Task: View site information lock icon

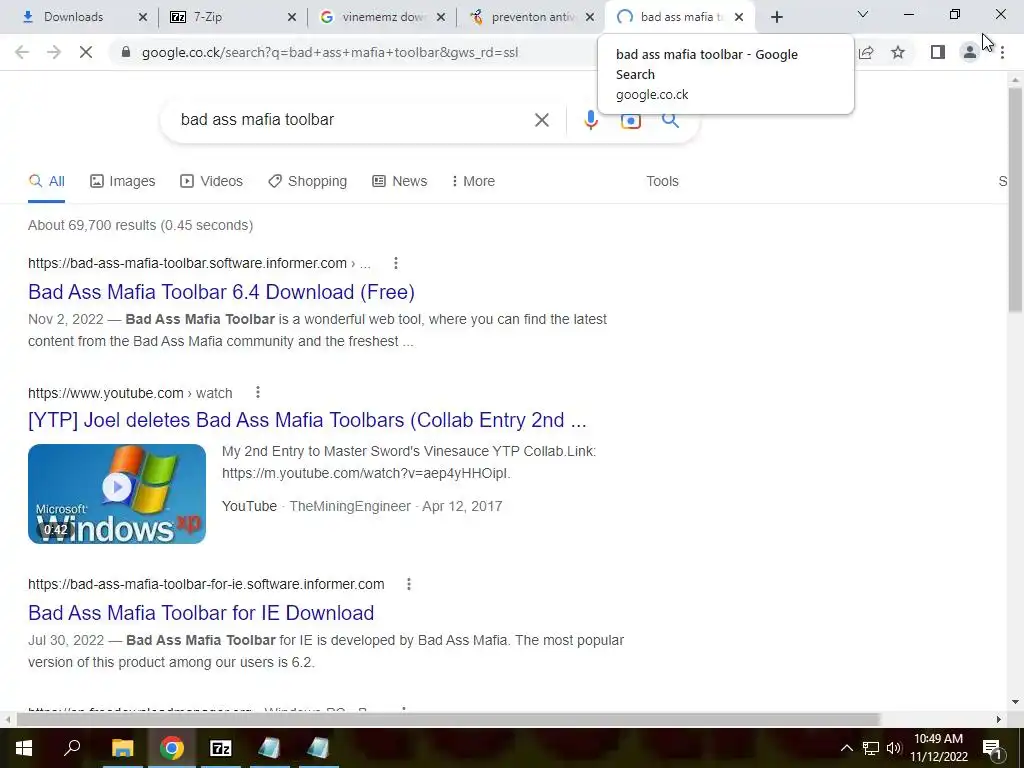Action: click(x=126, y=52)
